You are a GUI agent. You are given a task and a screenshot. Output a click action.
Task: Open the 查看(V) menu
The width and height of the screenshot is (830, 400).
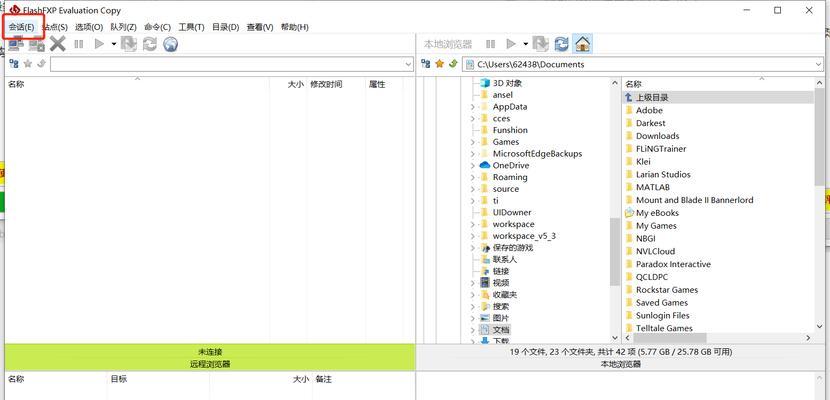pyautogui.click(x=260, y=27)
